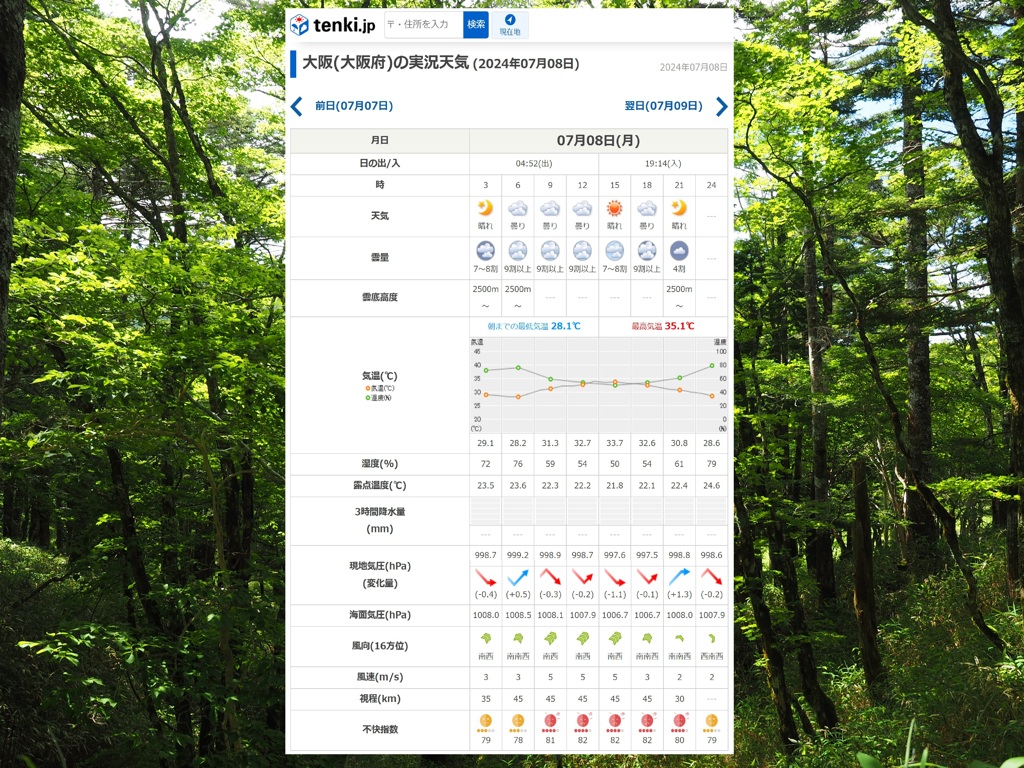The height and width of the screenshot is (768, 1024).
Task: Click the 現在地 current location icon
Action: [x=510, y=25]
